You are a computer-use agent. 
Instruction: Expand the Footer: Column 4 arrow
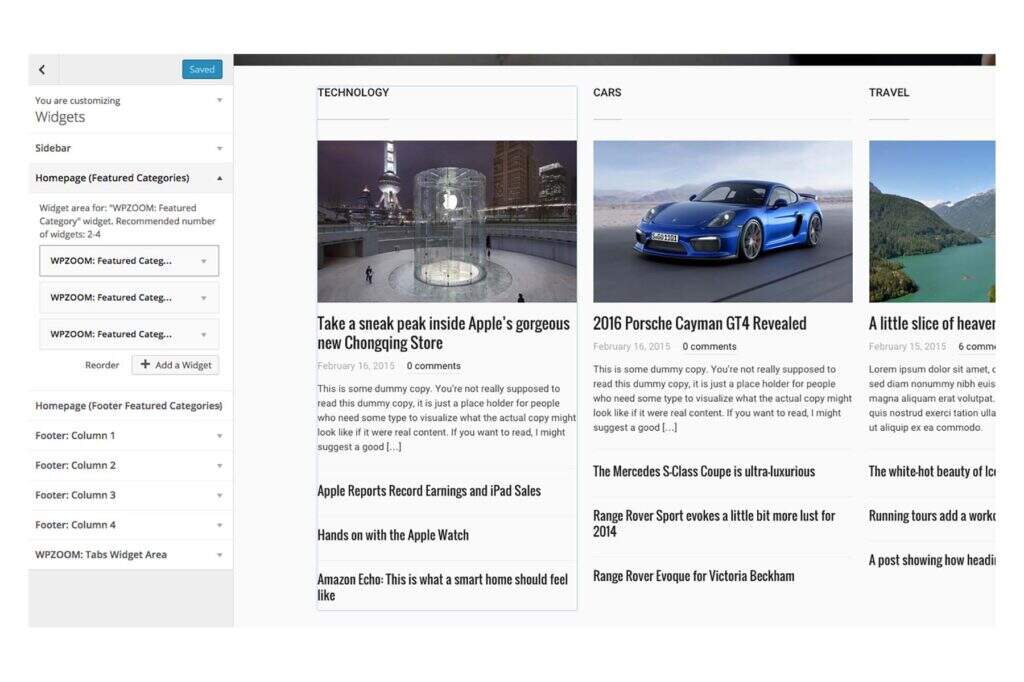click(219, 525)
